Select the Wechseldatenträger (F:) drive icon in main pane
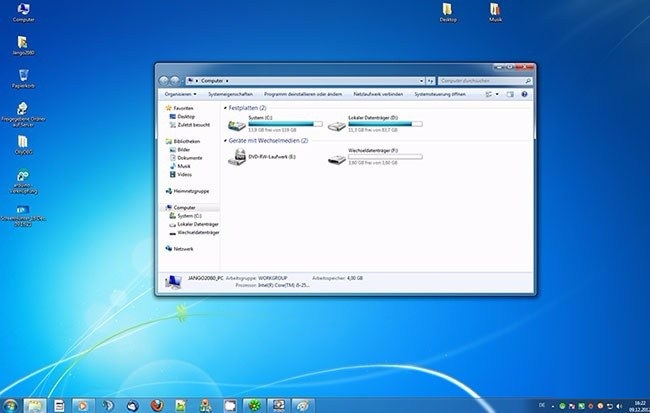The width and height of the screenshot is (650, 413). click(337, 159)
